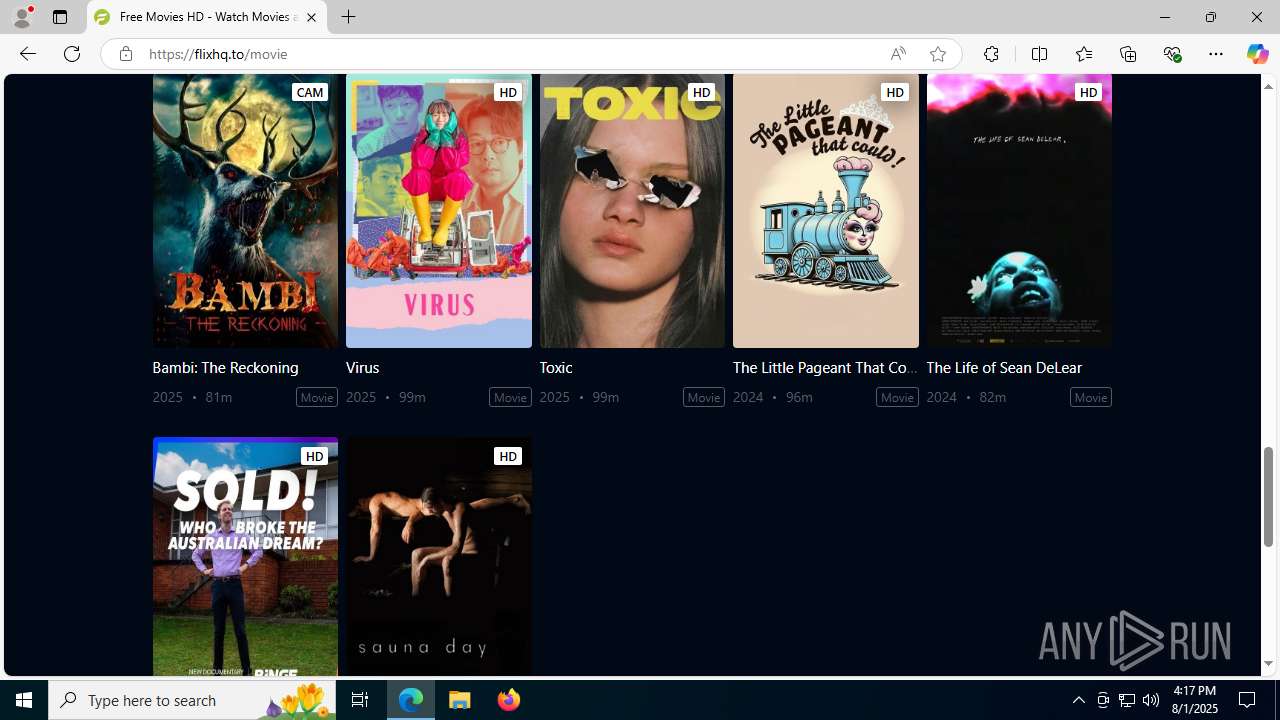This screenshot has width=1280, height=720.
Task: Open Windows Start menu
Action: (24, 700)
